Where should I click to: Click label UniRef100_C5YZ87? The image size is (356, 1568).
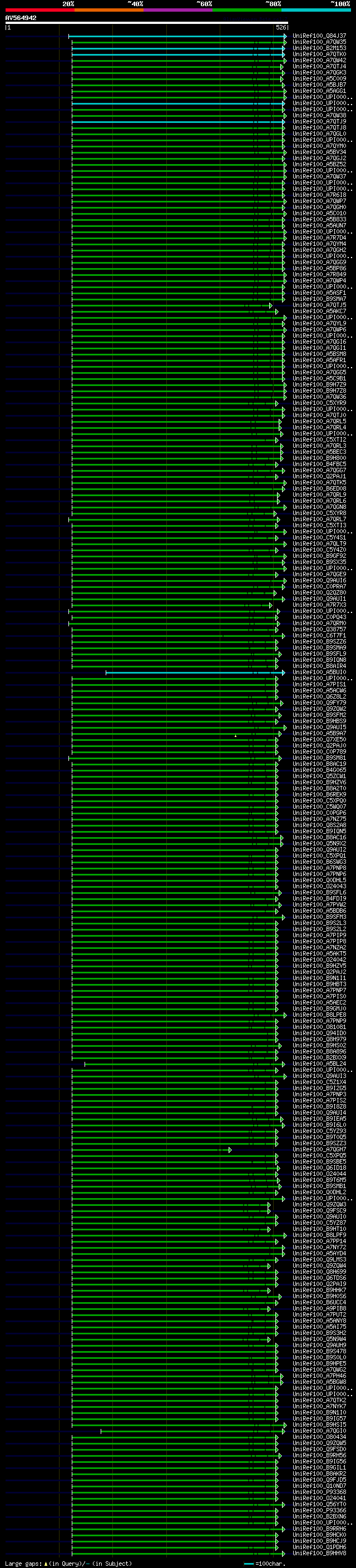coord(319,1223)
